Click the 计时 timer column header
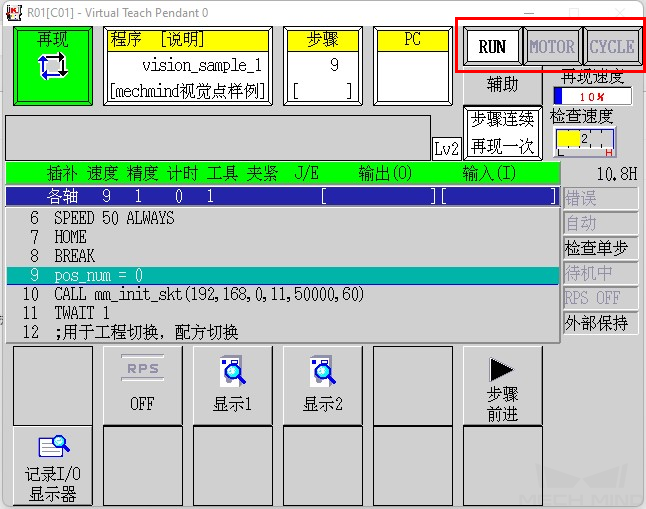 point(183,173)
